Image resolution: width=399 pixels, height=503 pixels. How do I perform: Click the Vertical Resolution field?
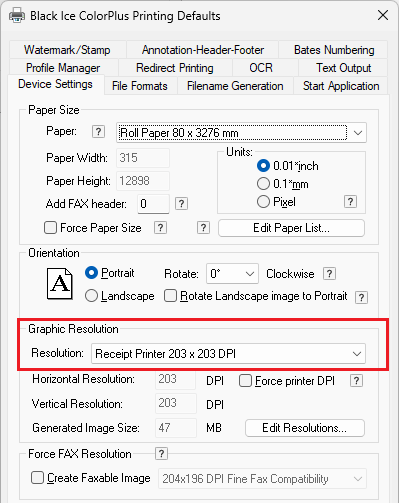[x=176, y=403]
